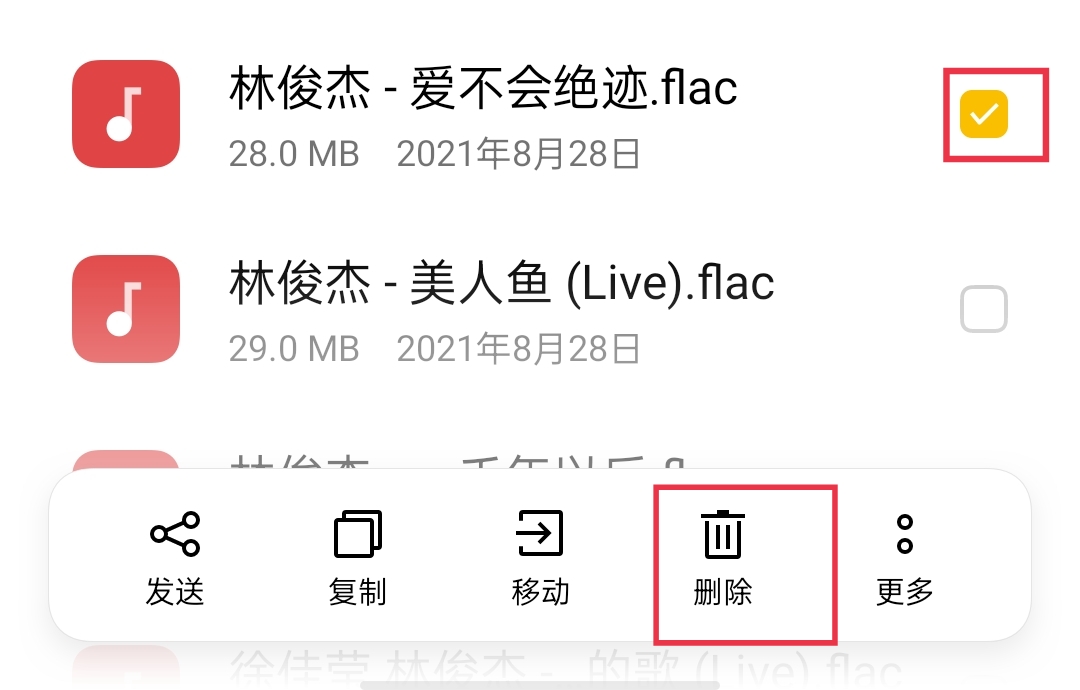Tap the 28.0 MB file details line

[435, 154]
